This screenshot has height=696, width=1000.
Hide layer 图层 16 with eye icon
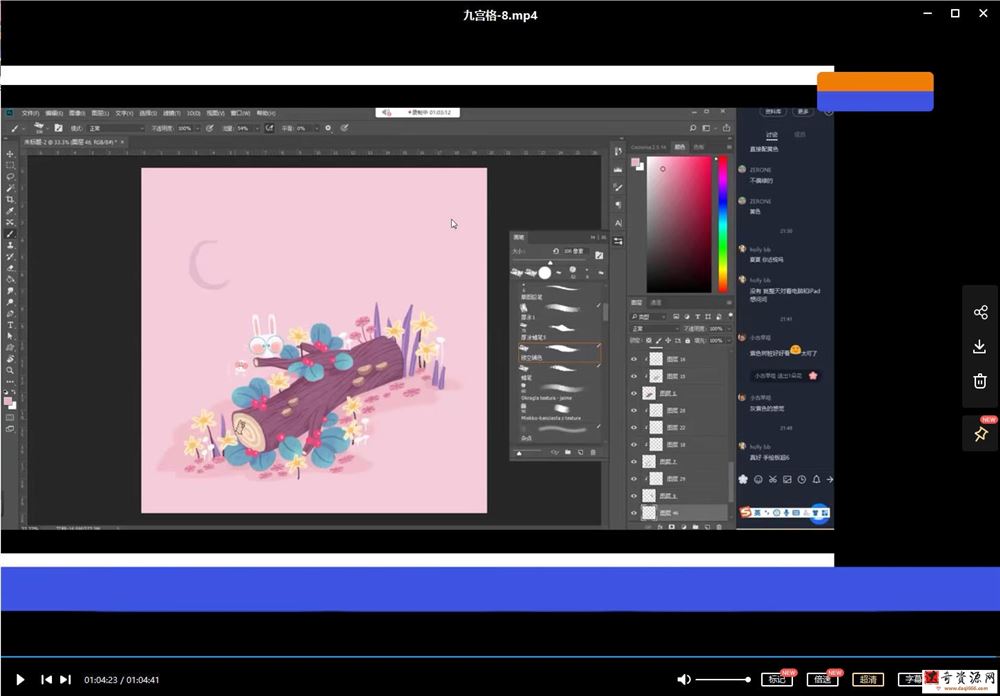634,359
